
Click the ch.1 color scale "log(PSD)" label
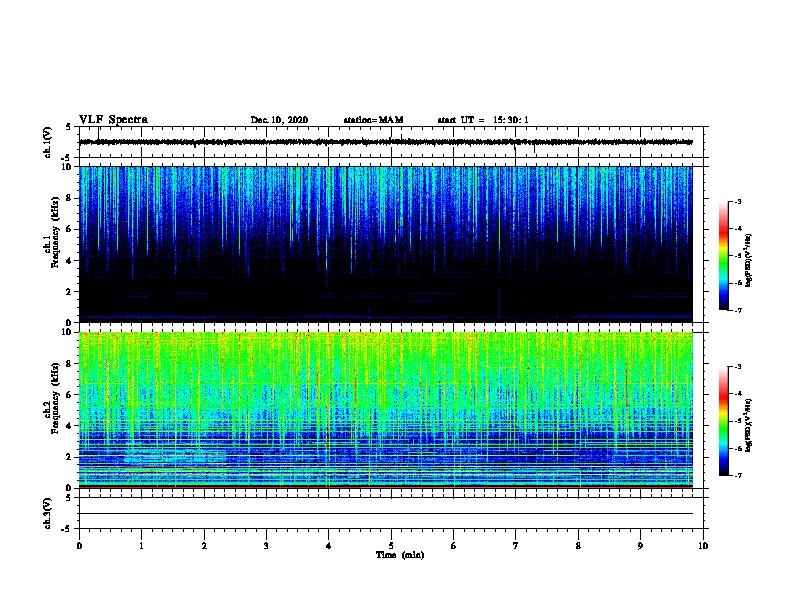(x=749, y=260)
